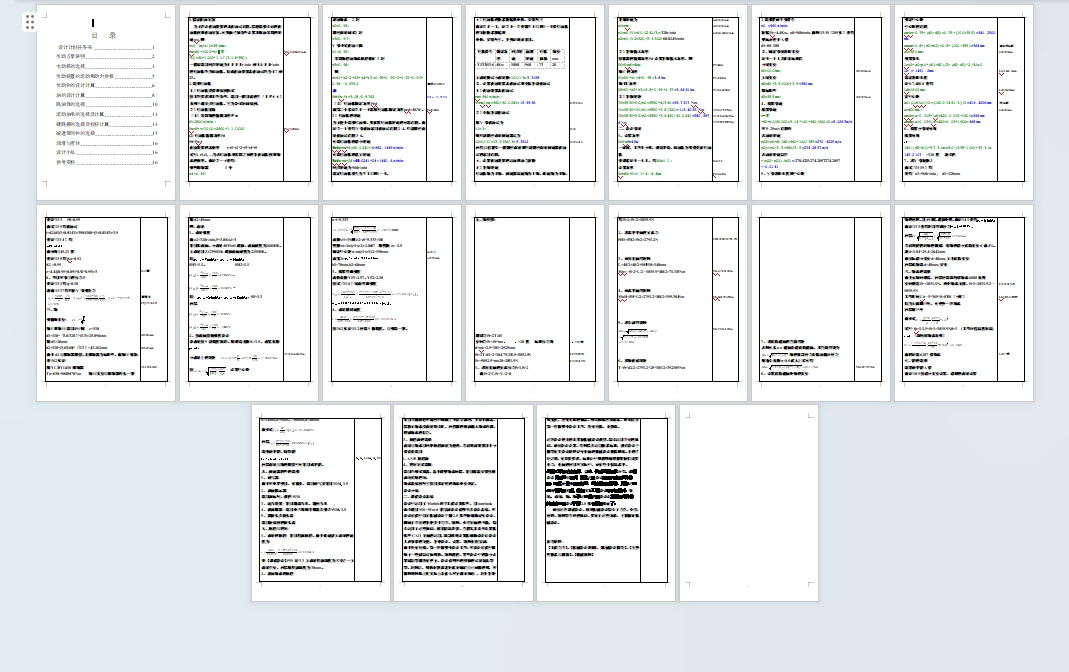Open the sixth page in the first row
This screenshot has height=672, width=1069.
pos(822,102)
